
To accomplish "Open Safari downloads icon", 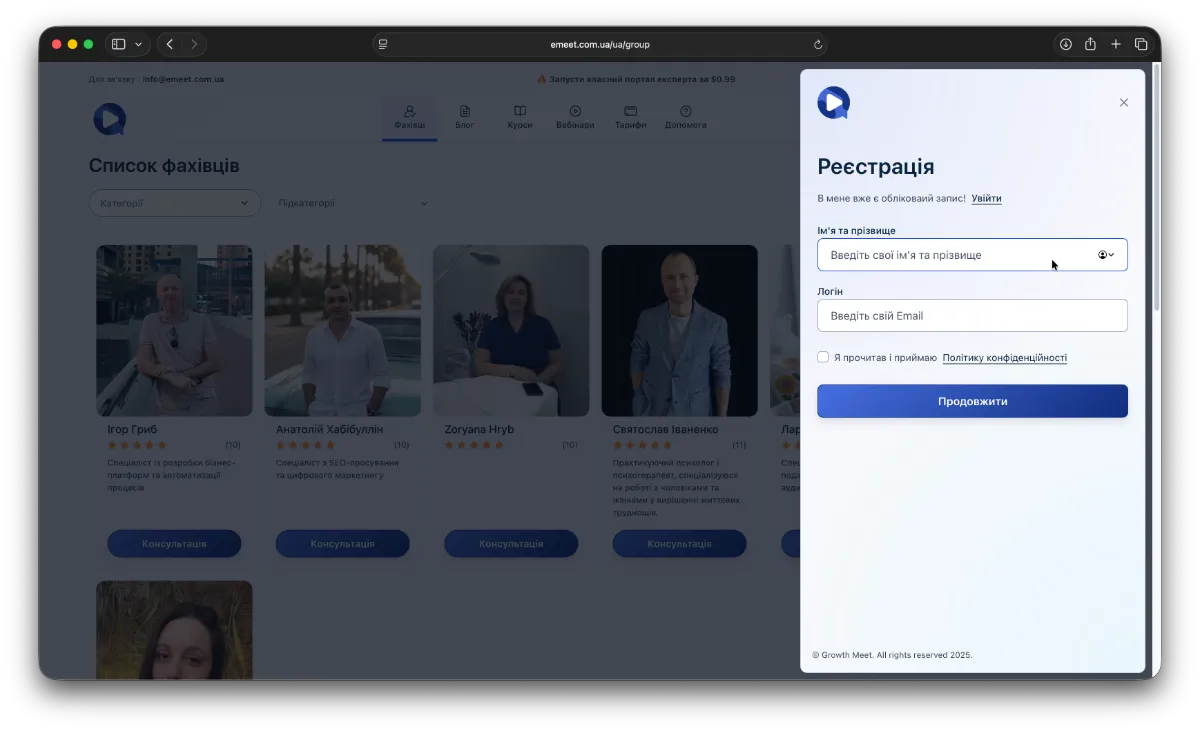I will 1065,44.
